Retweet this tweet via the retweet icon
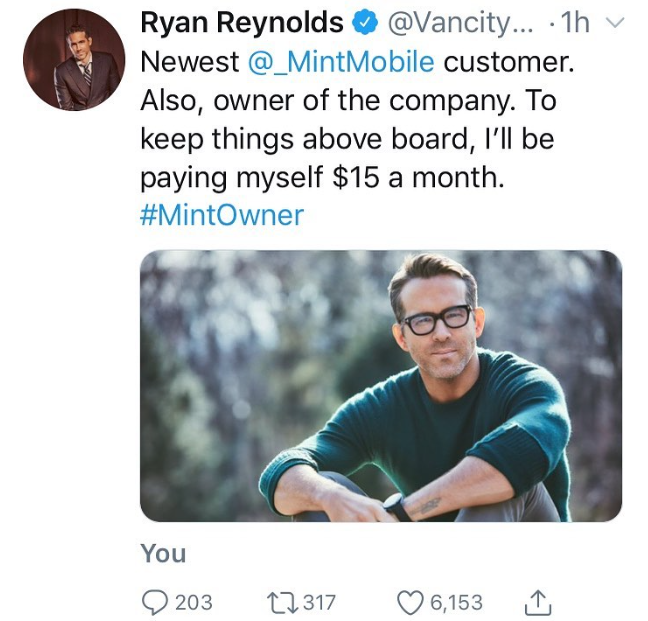 (x=282, y=602)
